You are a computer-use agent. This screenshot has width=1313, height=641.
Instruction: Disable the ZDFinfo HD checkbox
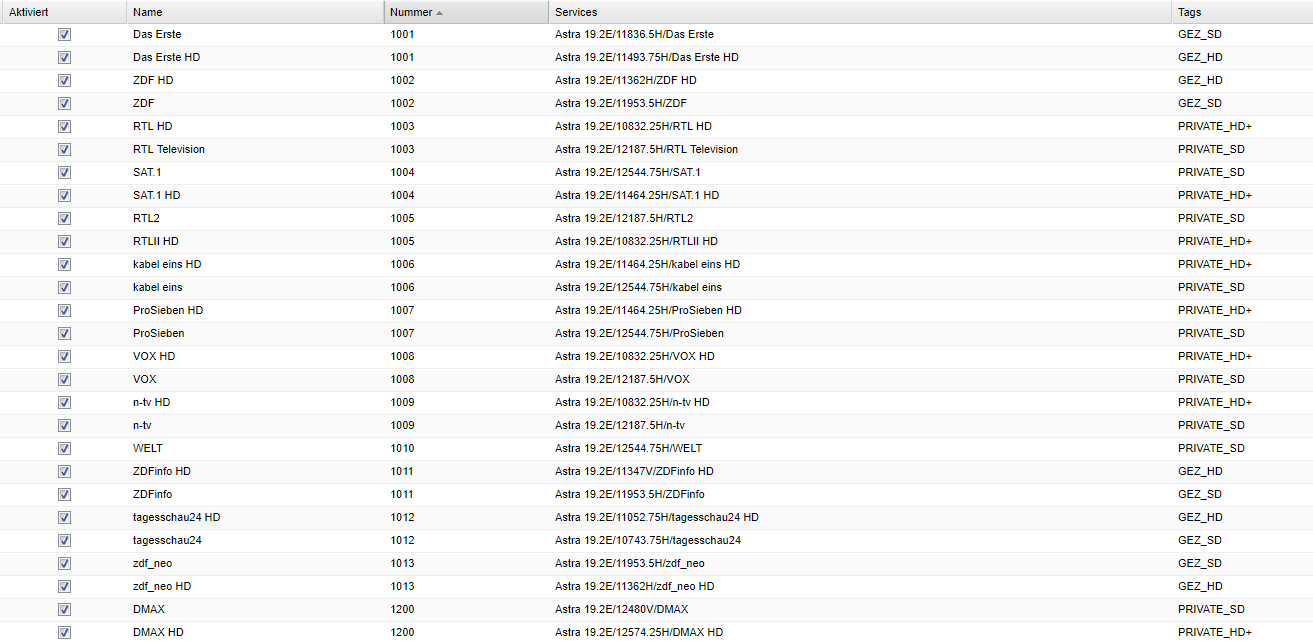tap(64, 471)
